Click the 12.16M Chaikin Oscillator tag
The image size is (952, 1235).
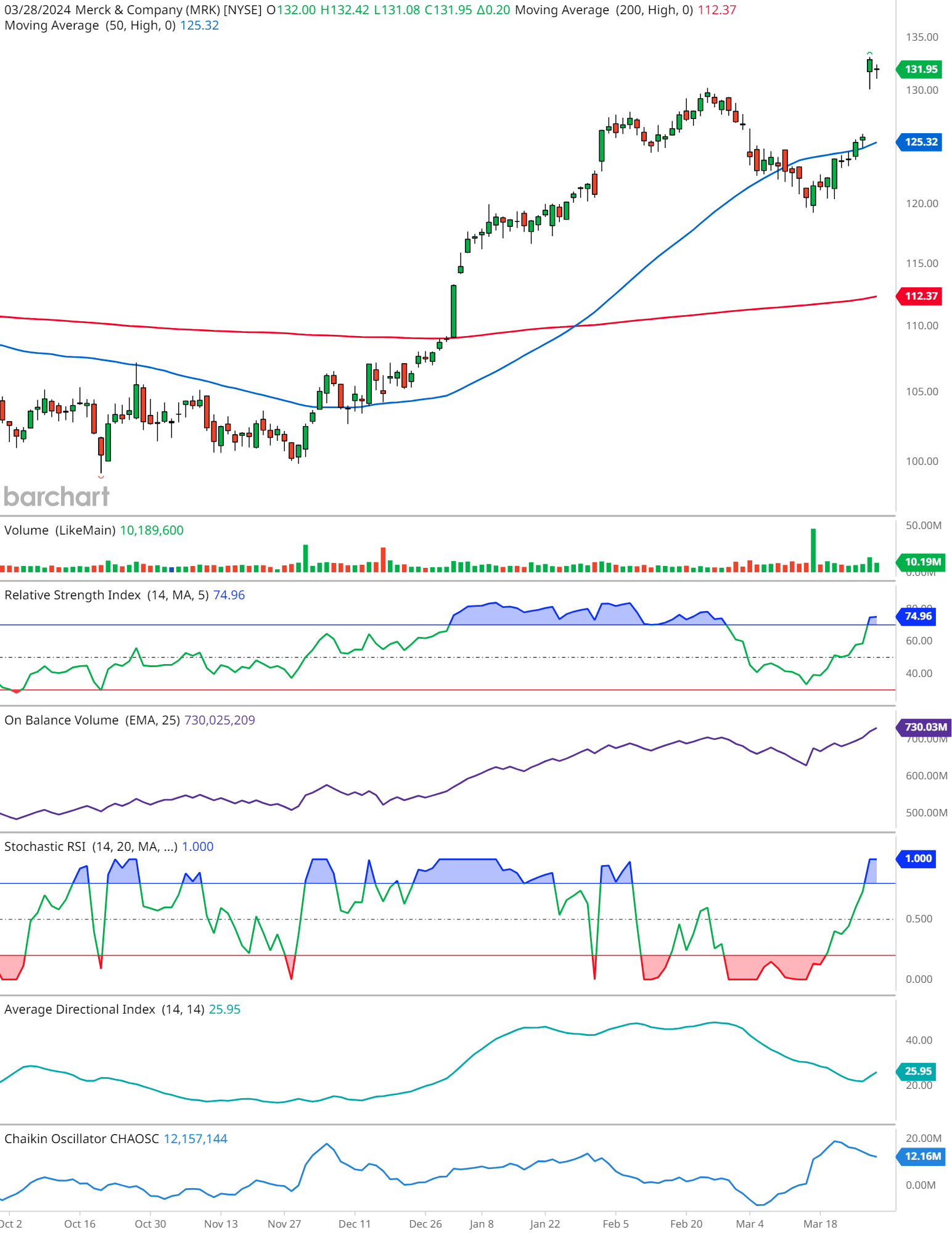(921, 1156)
